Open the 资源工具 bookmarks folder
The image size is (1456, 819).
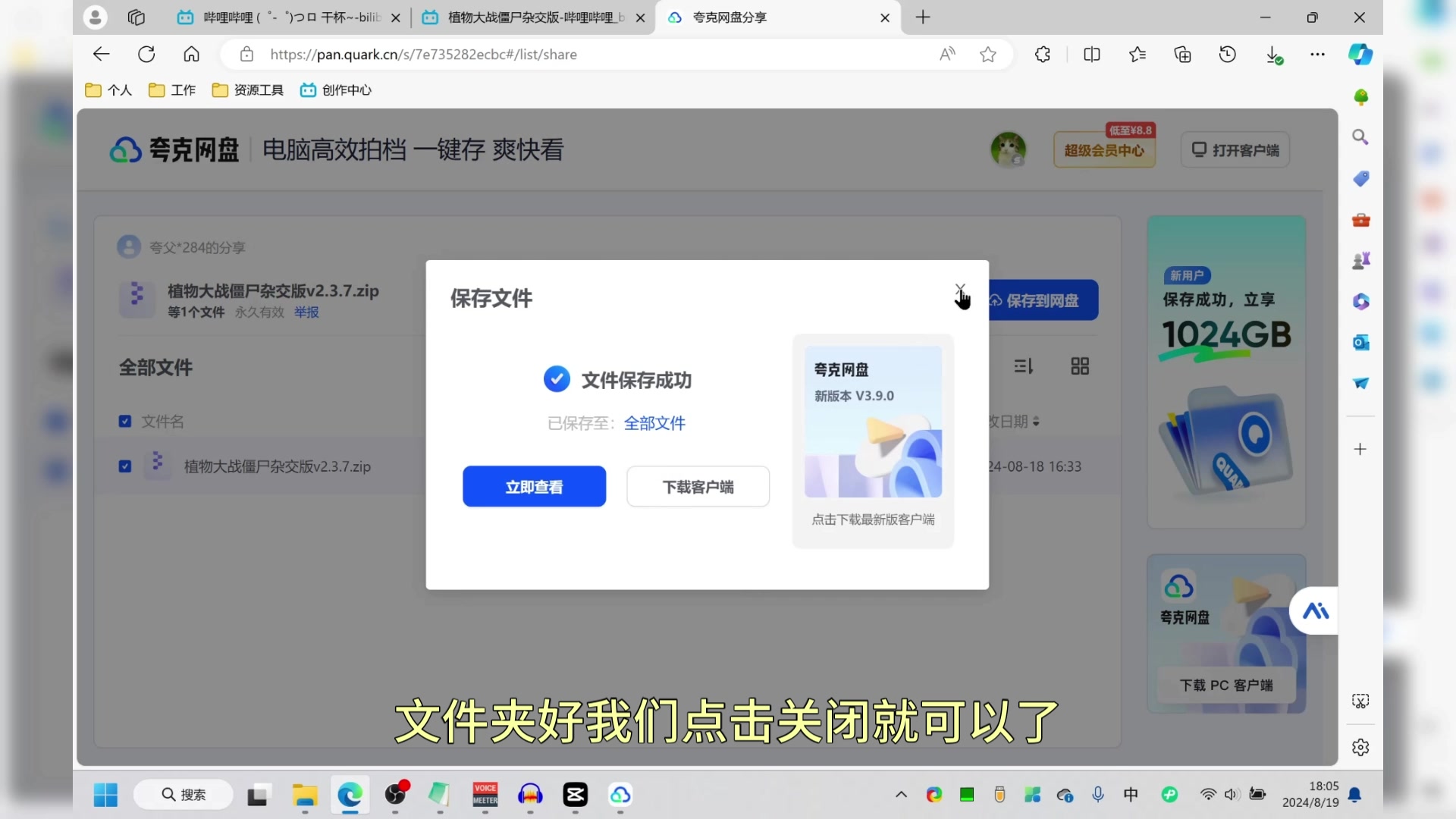click(x=248, y=90)
